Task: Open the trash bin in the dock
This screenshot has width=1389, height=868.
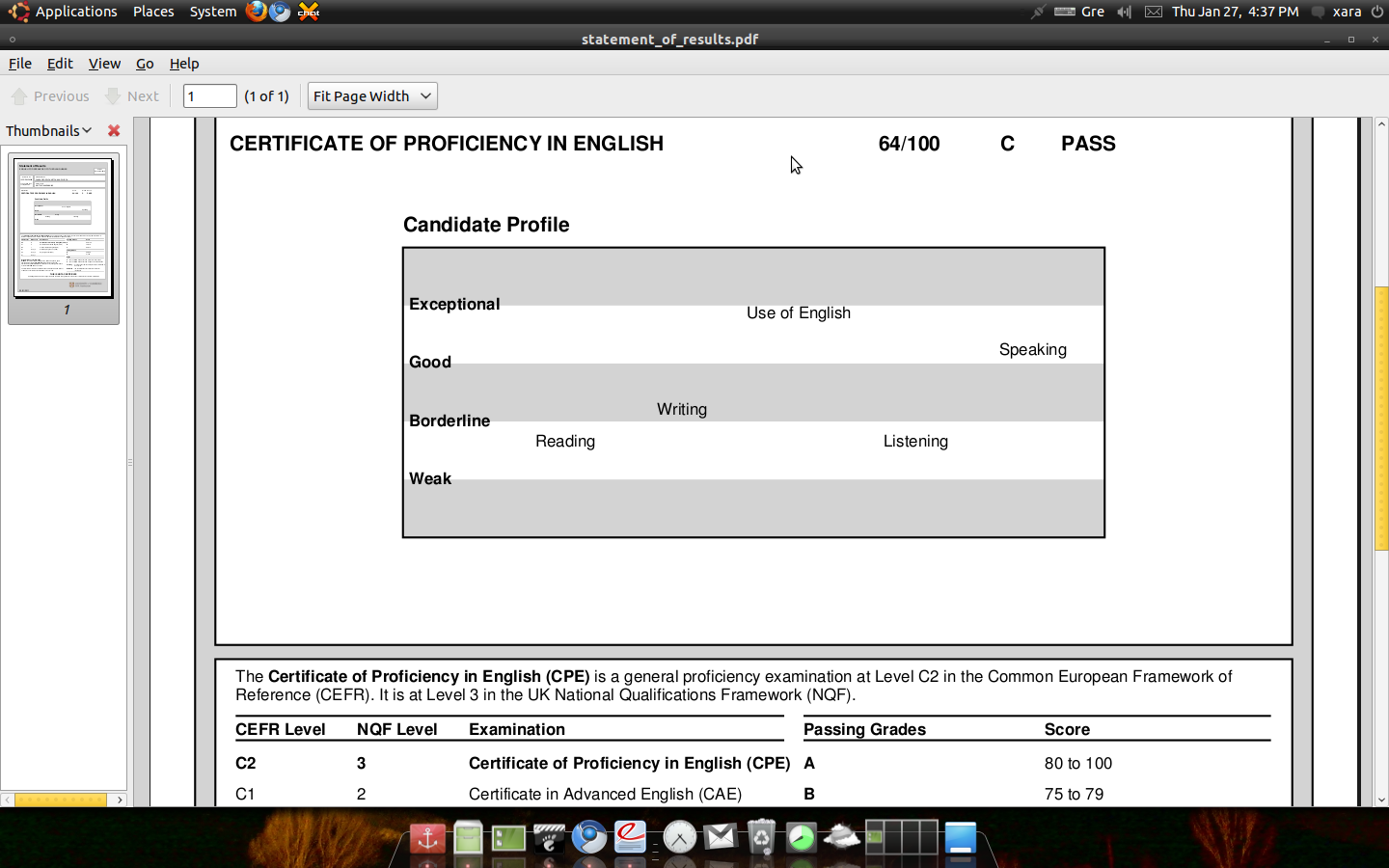Action: (x=761, y=837)
